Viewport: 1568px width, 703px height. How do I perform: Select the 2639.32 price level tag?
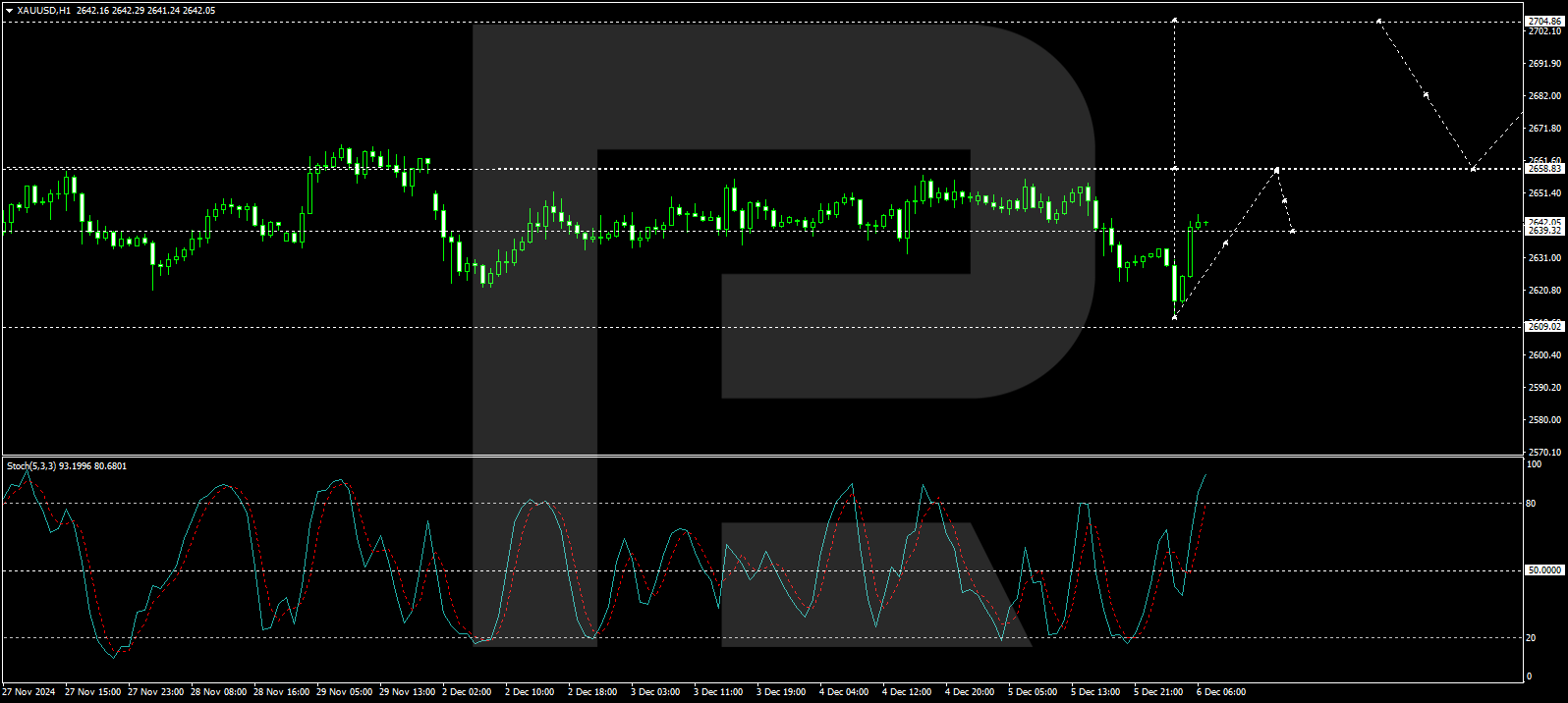(1543, 231)
